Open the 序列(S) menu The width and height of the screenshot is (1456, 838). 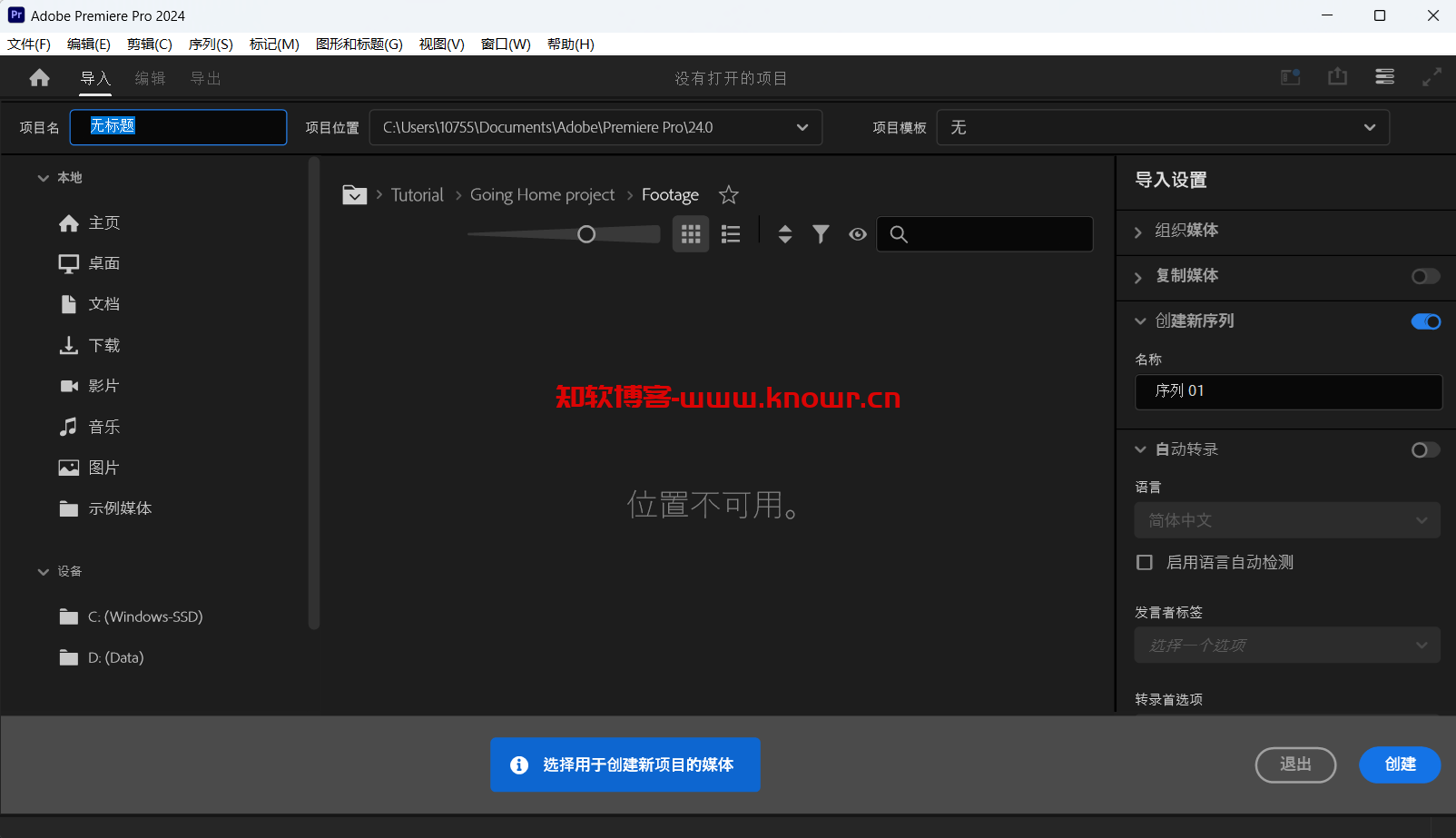[x=211, y=44]
